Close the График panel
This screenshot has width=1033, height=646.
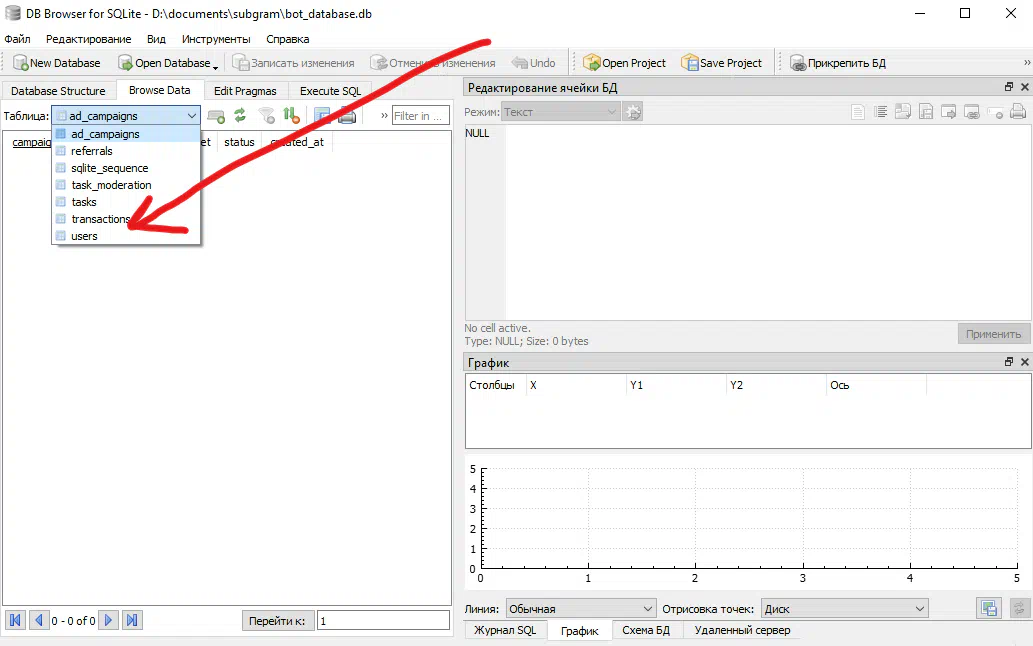(x=1024, y=362)
